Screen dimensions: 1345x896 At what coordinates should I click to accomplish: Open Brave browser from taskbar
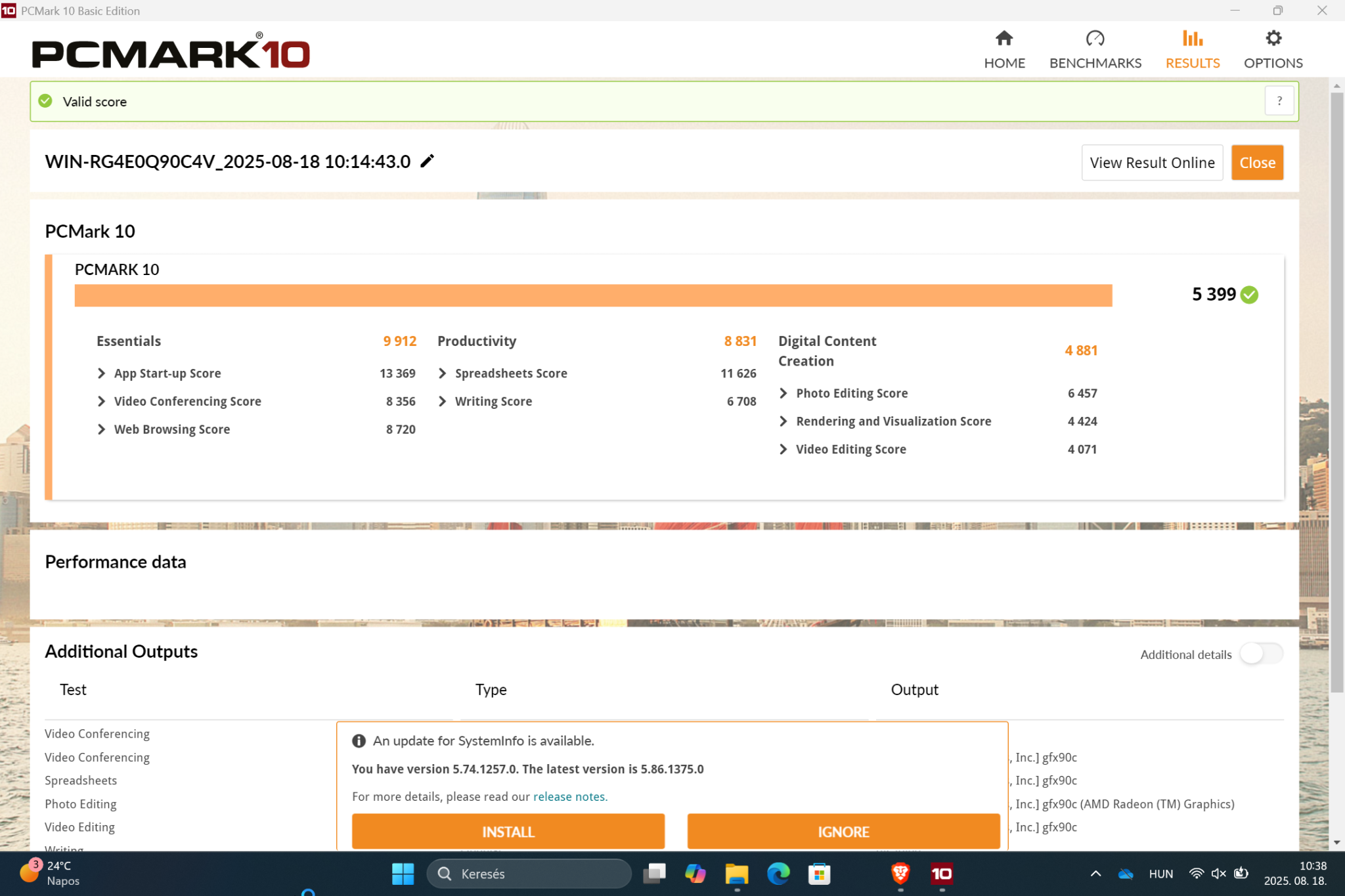(x=900, y=874)
